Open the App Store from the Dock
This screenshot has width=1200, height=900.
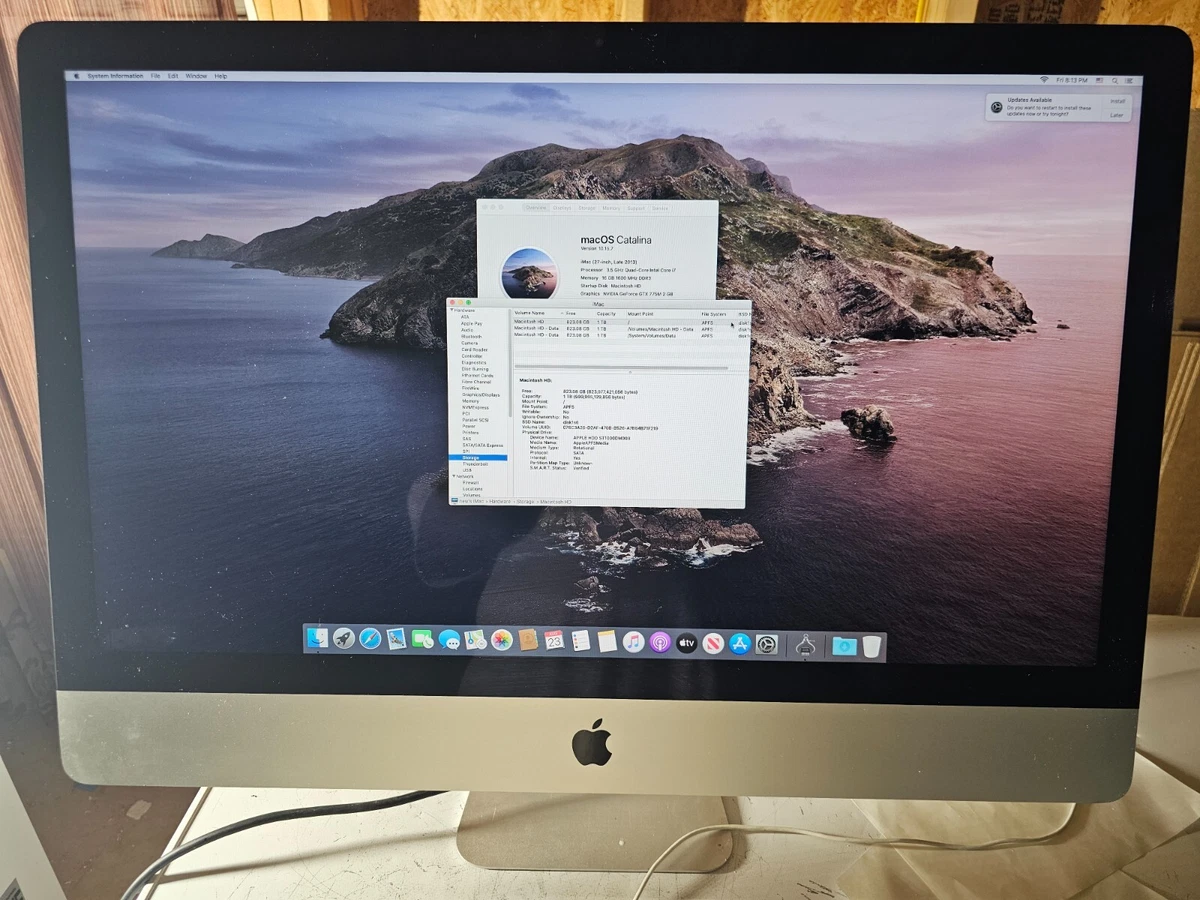pyautogui.click(x=737, y=643)
